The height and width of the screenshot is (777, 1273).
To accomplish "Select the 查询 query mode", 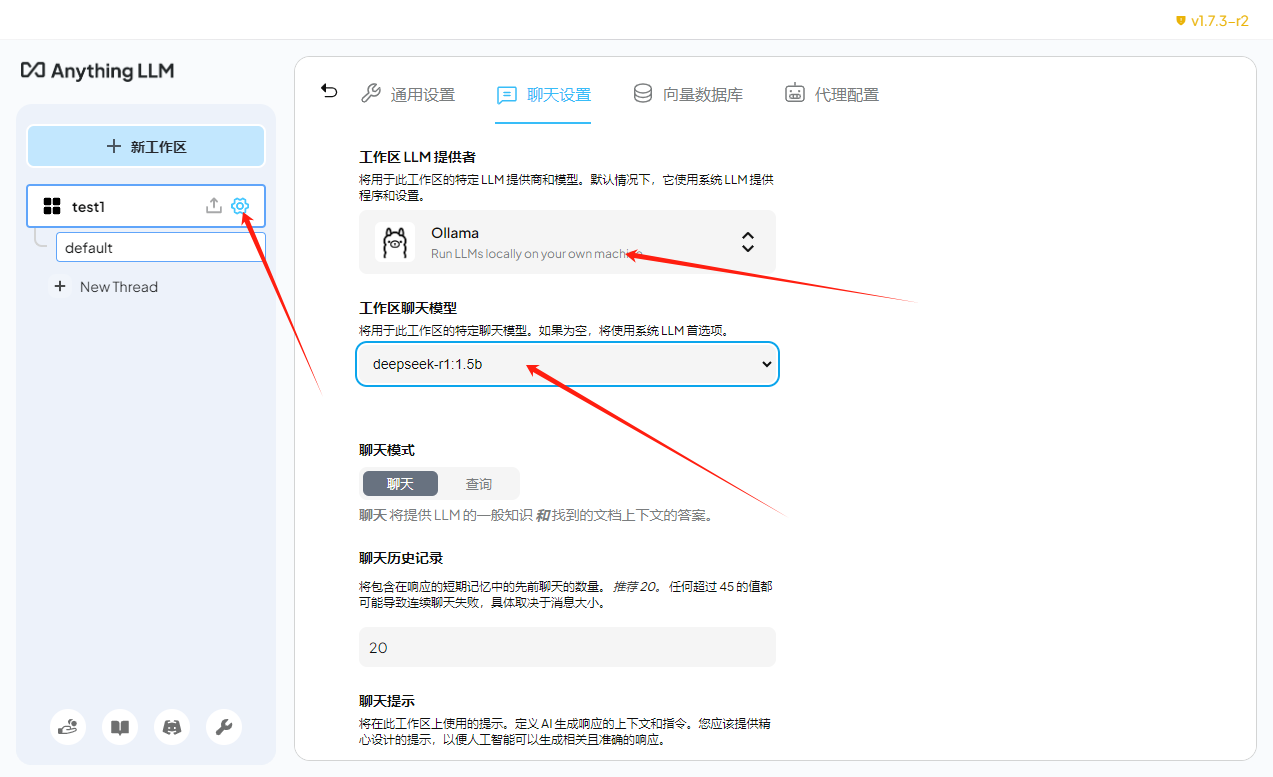I will (x=479, y=484).
